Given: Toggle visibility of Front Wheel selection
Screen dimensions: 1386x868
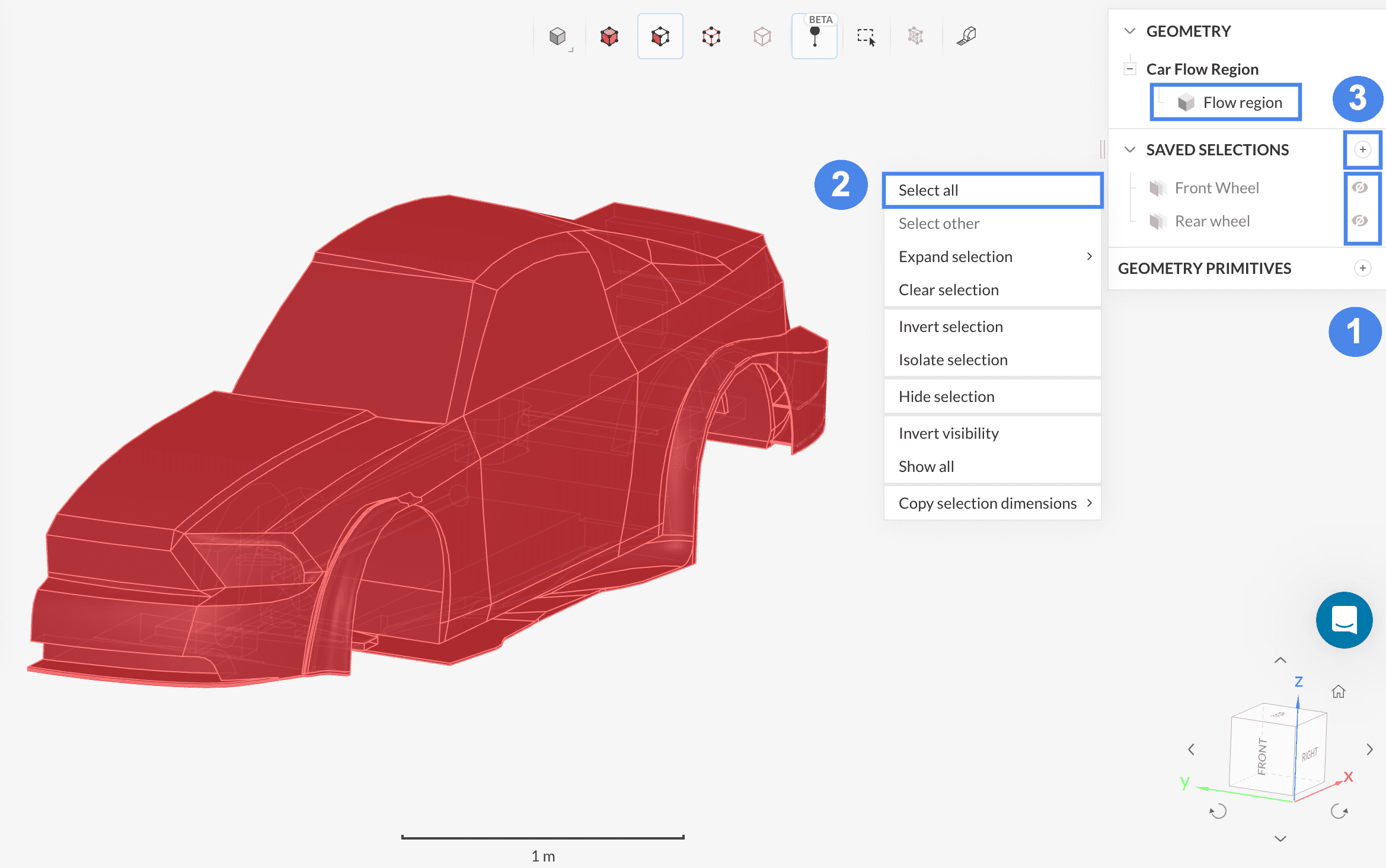Looking at the screenshot, I should pos(1360,188).
